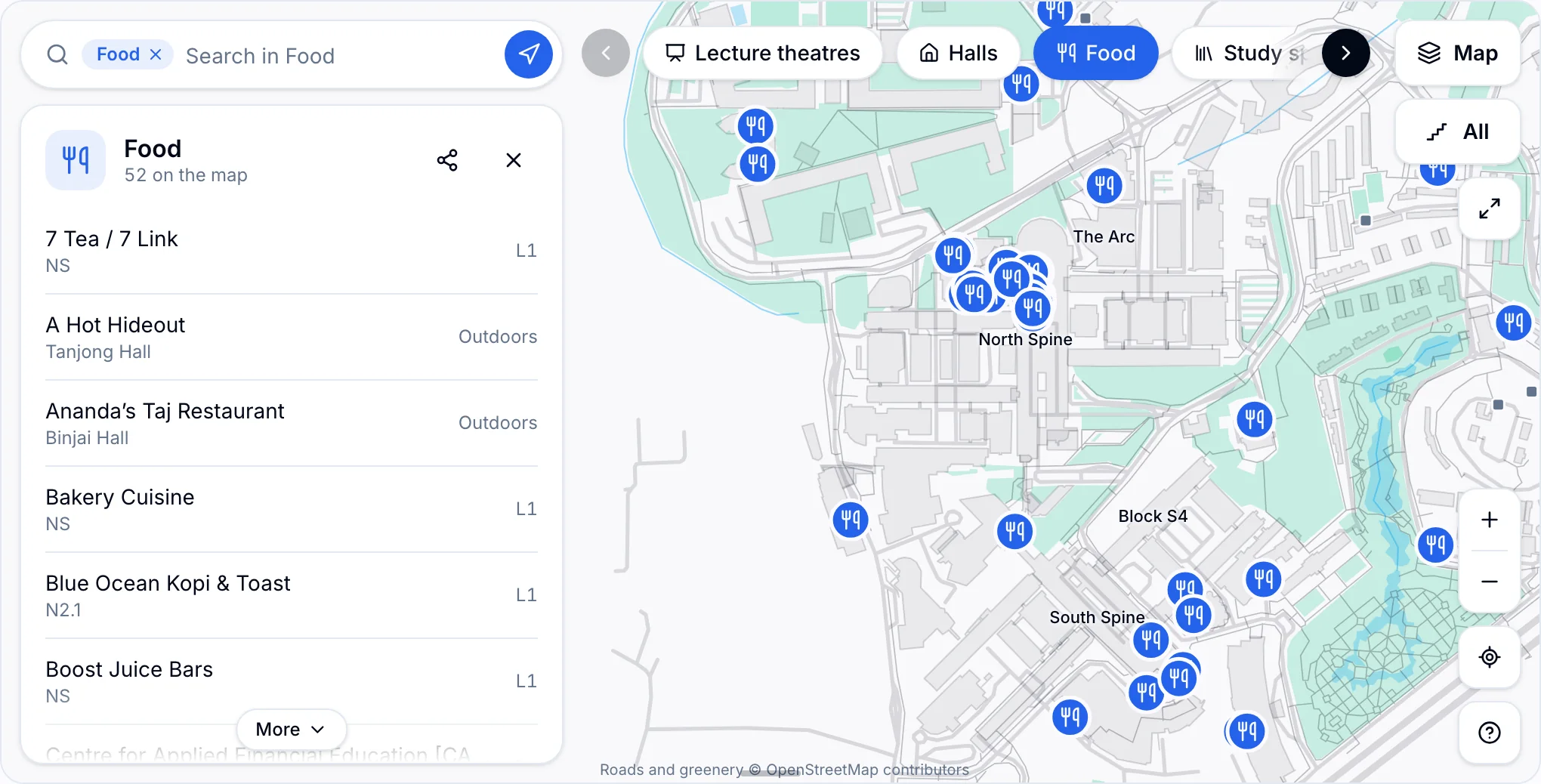
Task: Click the food marker left of Block S4
Action: pyautogui.click(x=1015, y=532)
